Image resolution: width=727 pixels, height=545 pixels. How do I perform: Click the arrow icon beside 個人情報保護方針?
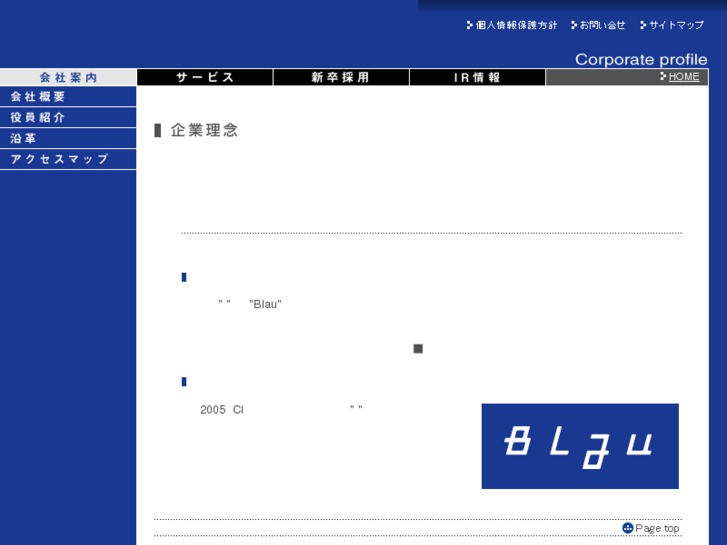click(470, 25)
